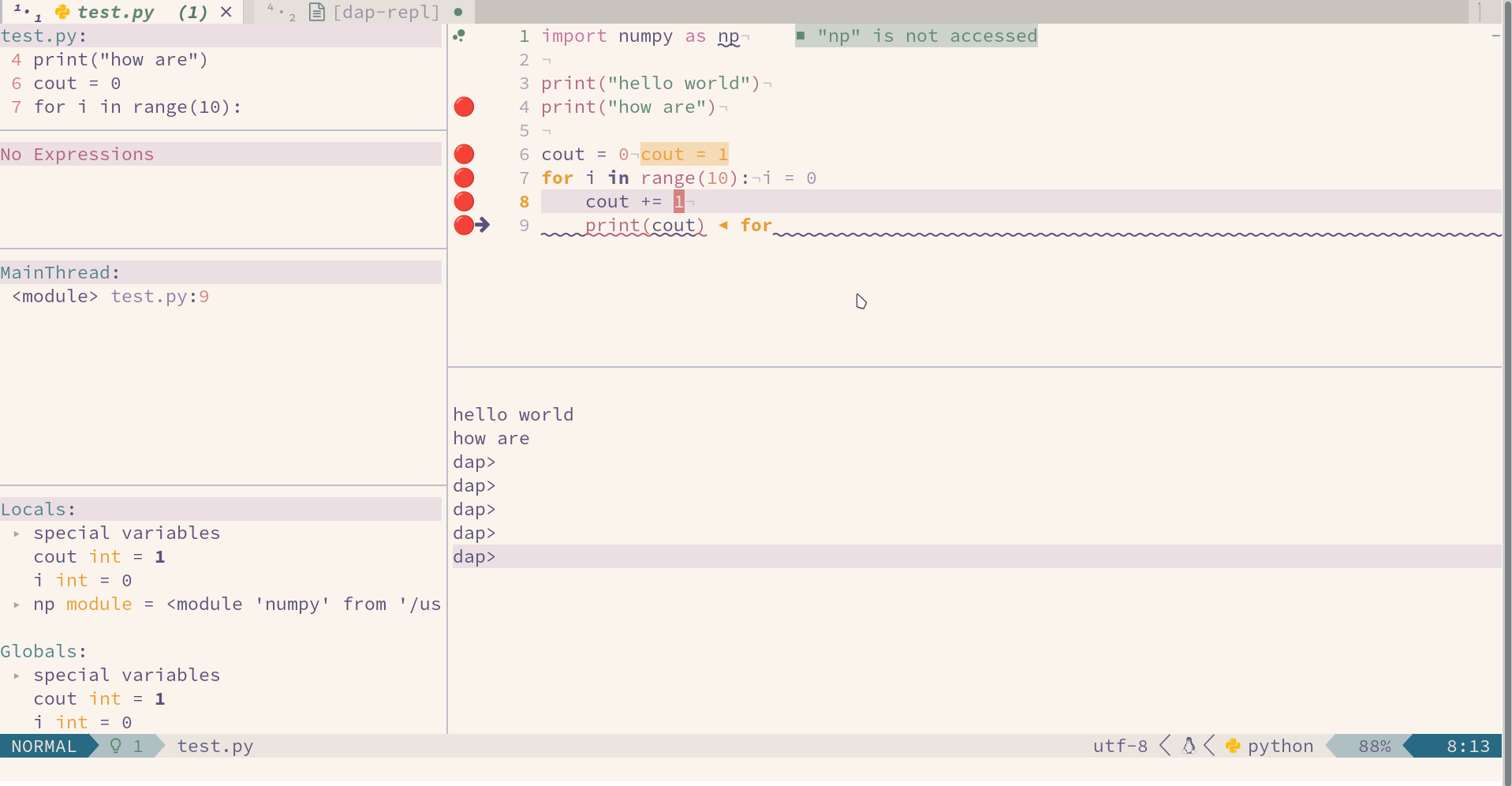Expand special variables under Globals
This screenshot has width=1512, height=786.
16,676
